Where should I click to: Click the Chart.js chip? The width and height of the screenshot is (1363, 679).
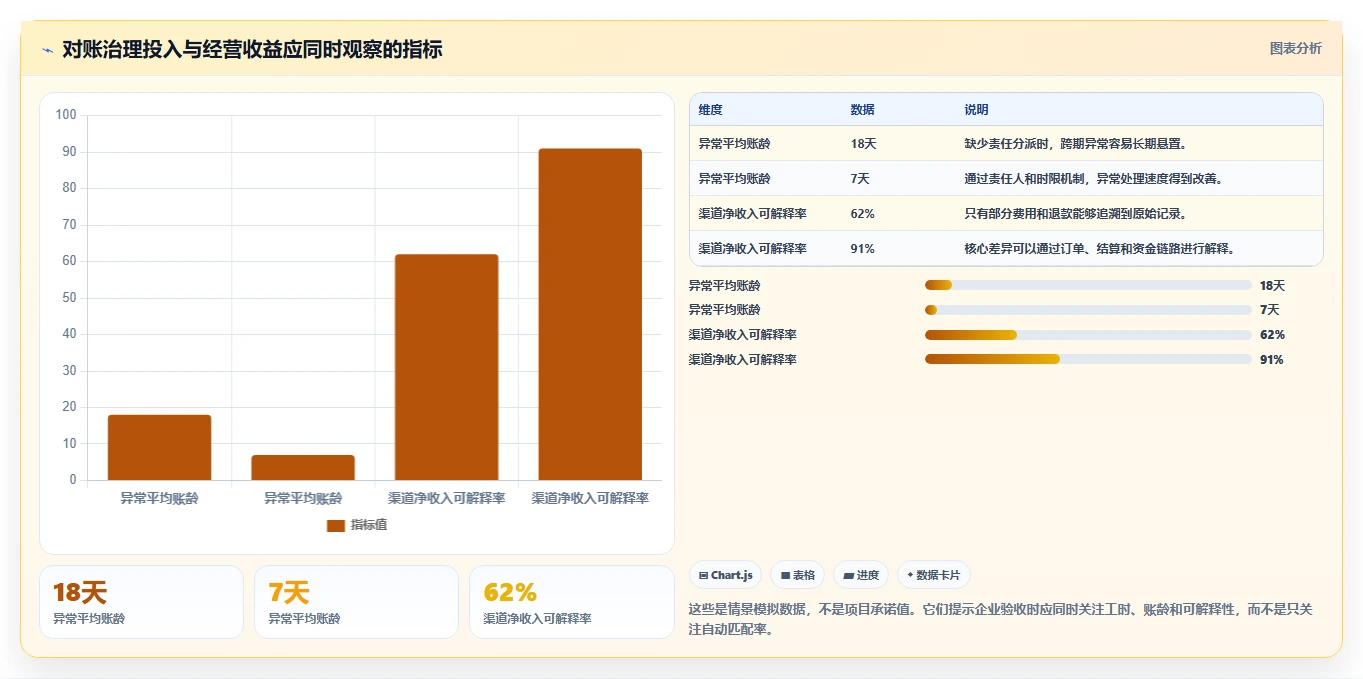(725, 575)
